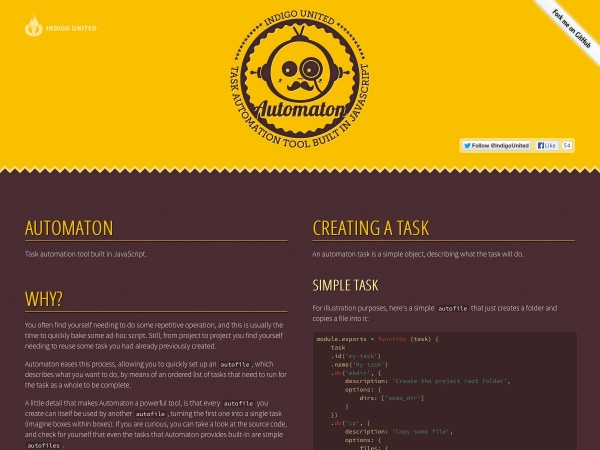600x450 pixels.
Task: Click the Facebook like count 54
Action: tap(567, 145)
